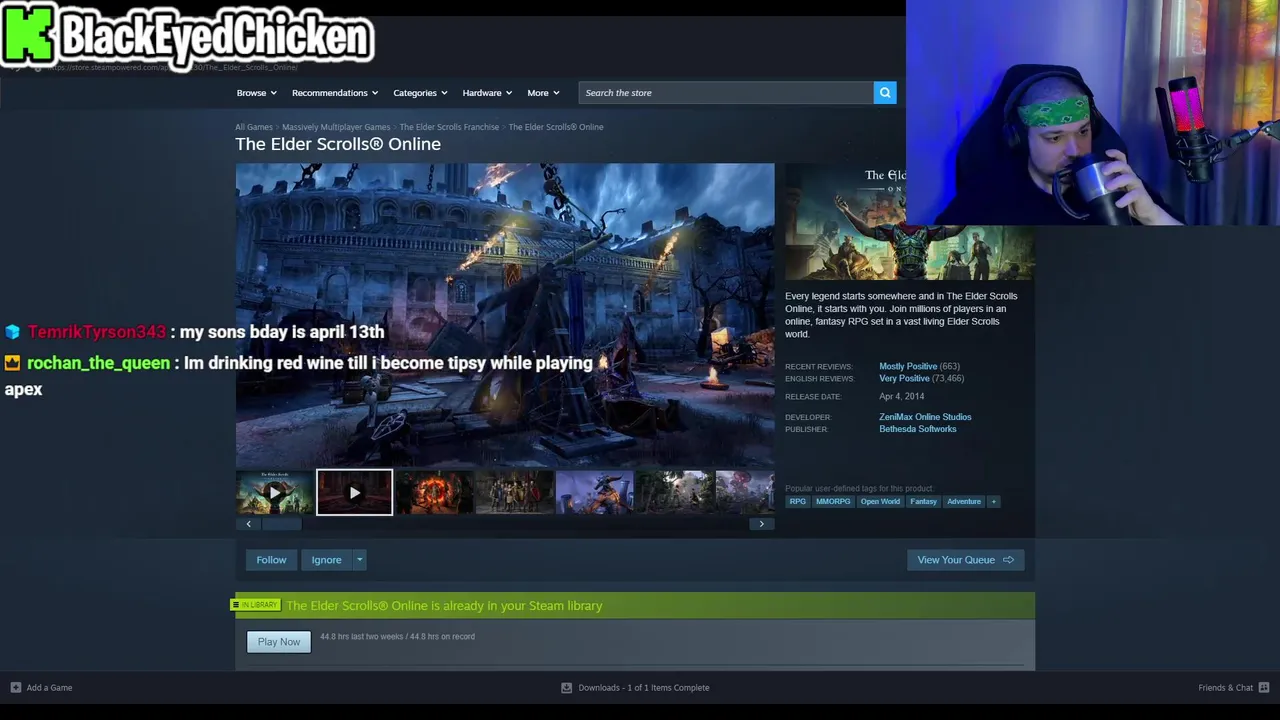
Task: Click the plus button to add tags
Action: 993,502
